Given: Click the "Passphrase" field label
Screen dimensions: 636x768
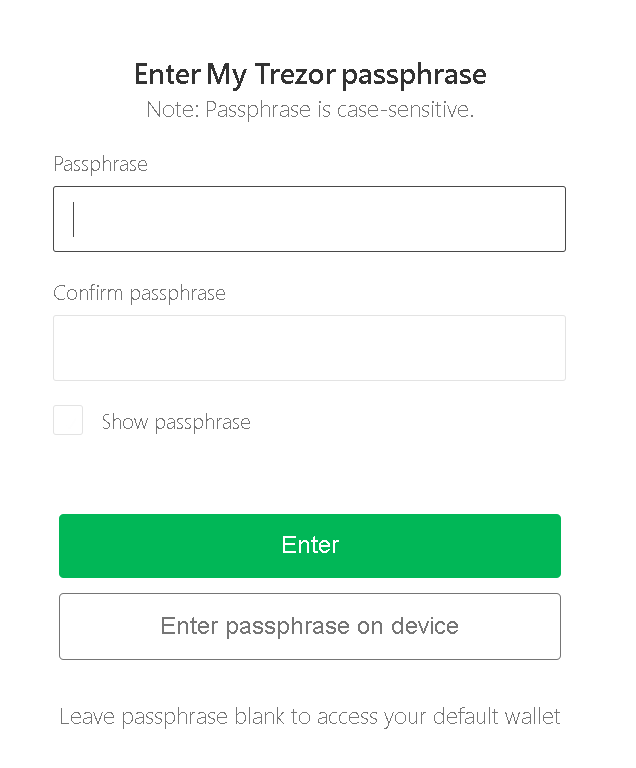Looking at the screenshot, I should (100, 164).
